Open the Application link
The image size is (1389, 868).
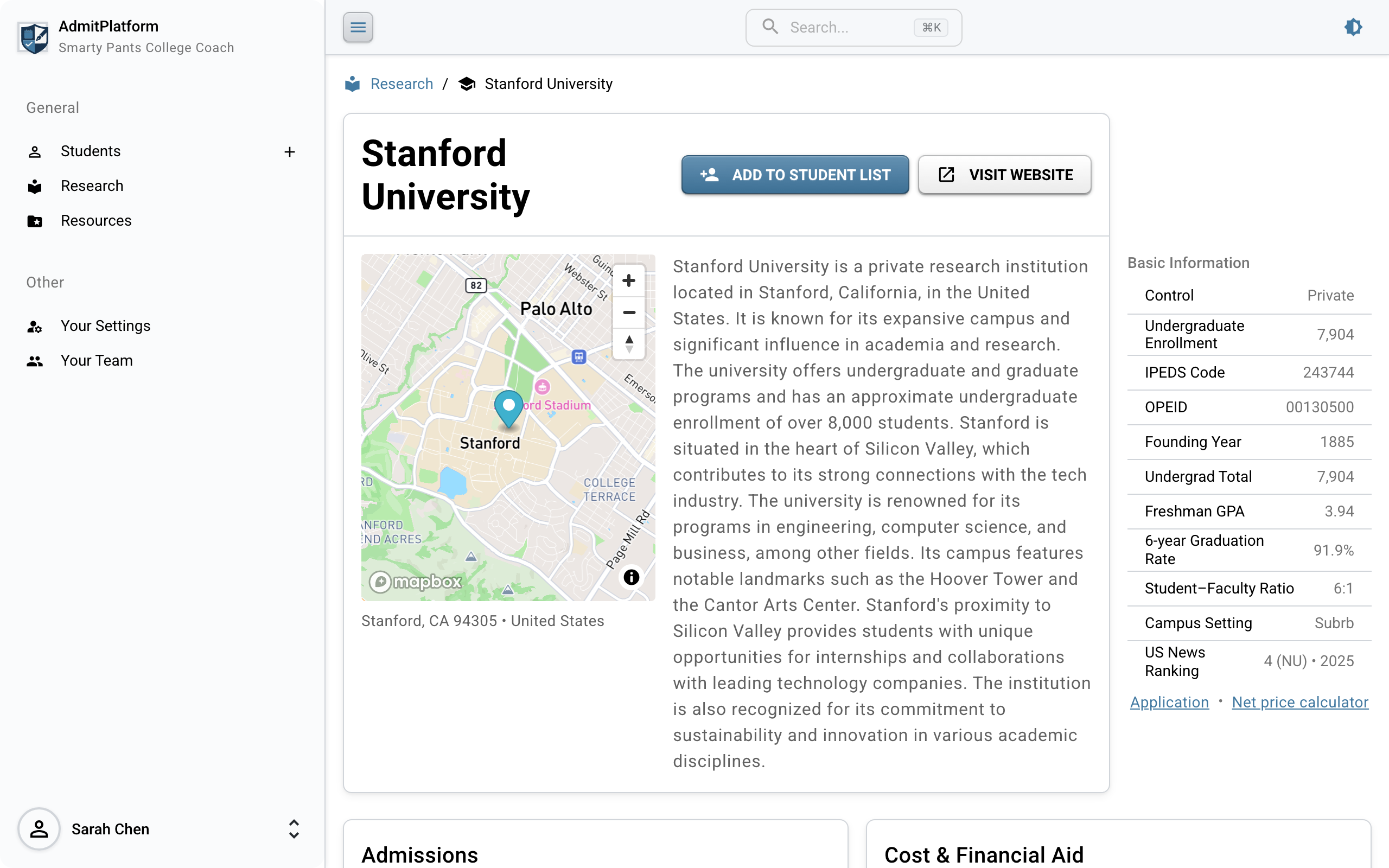pyautogui.click(x=1169, y=702)
